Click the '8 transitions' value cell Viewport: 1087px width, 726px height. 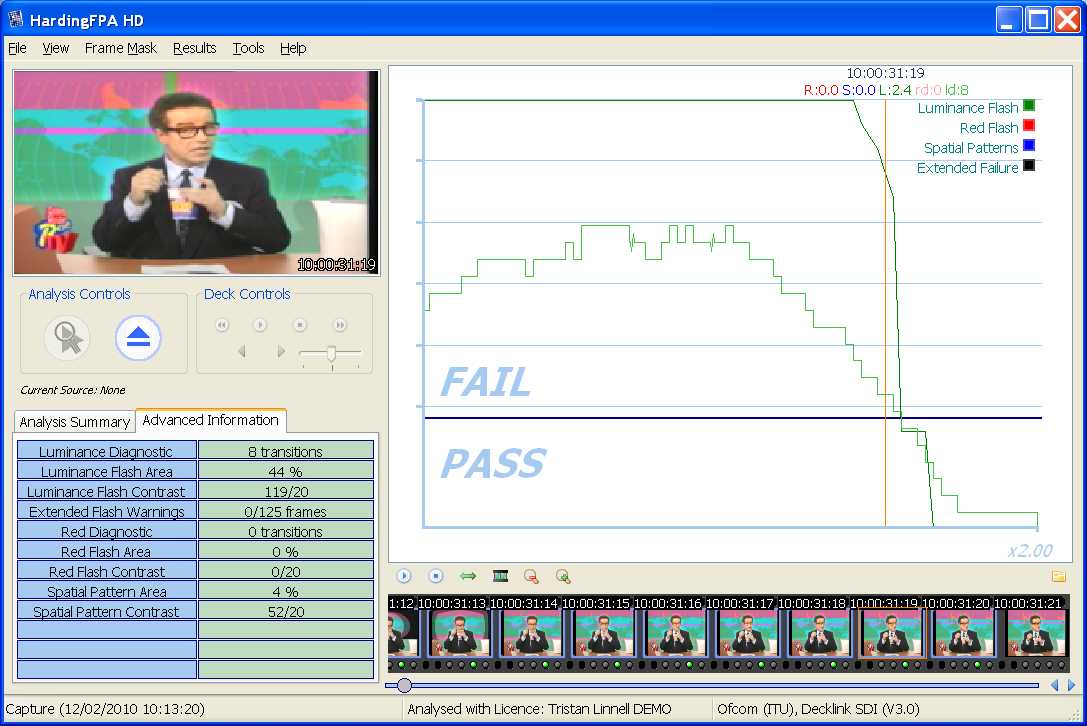click(x=286, y=451)
